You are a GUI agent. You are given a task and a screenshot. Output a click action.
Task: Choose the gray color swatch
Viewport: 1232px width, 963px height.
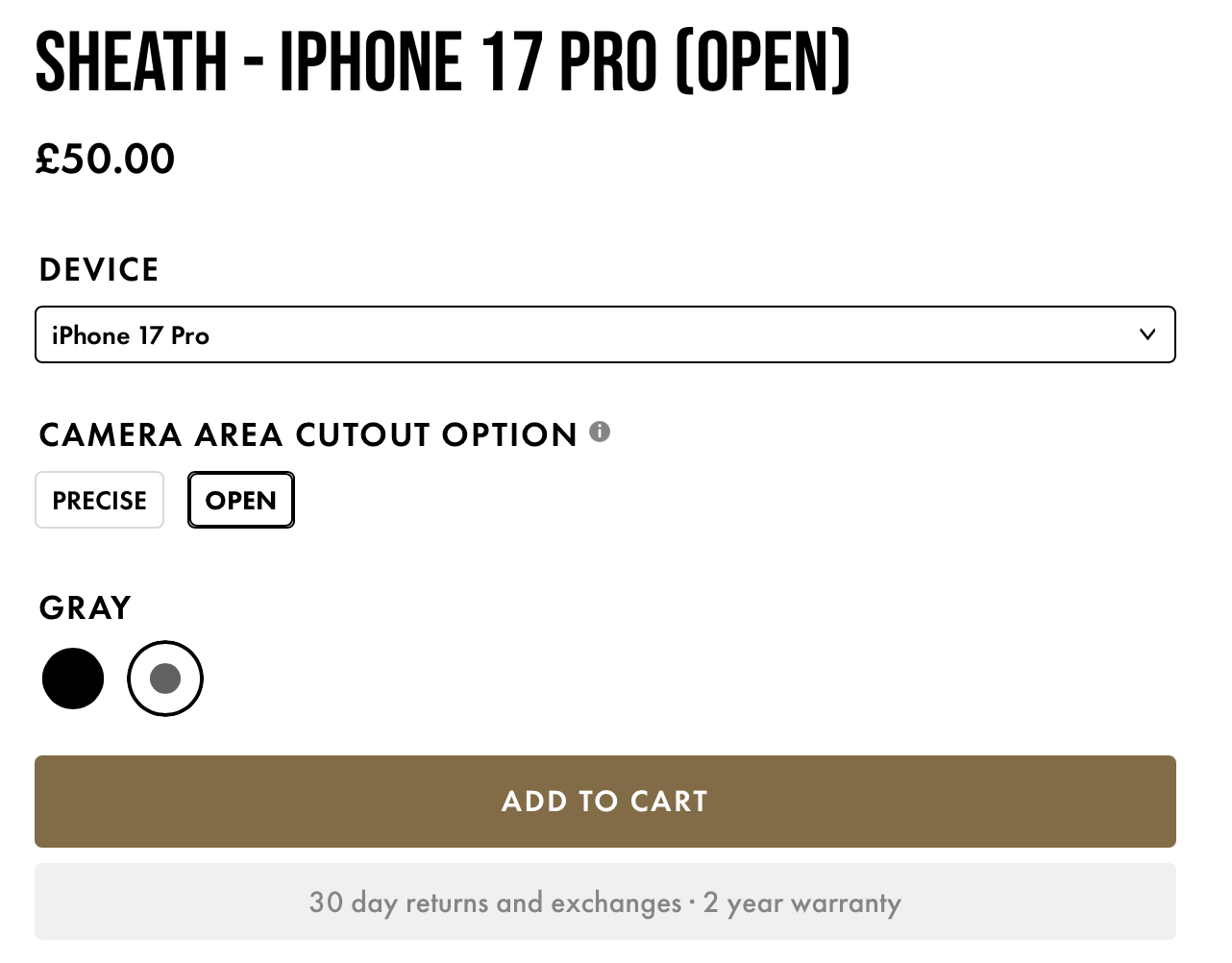164,679
